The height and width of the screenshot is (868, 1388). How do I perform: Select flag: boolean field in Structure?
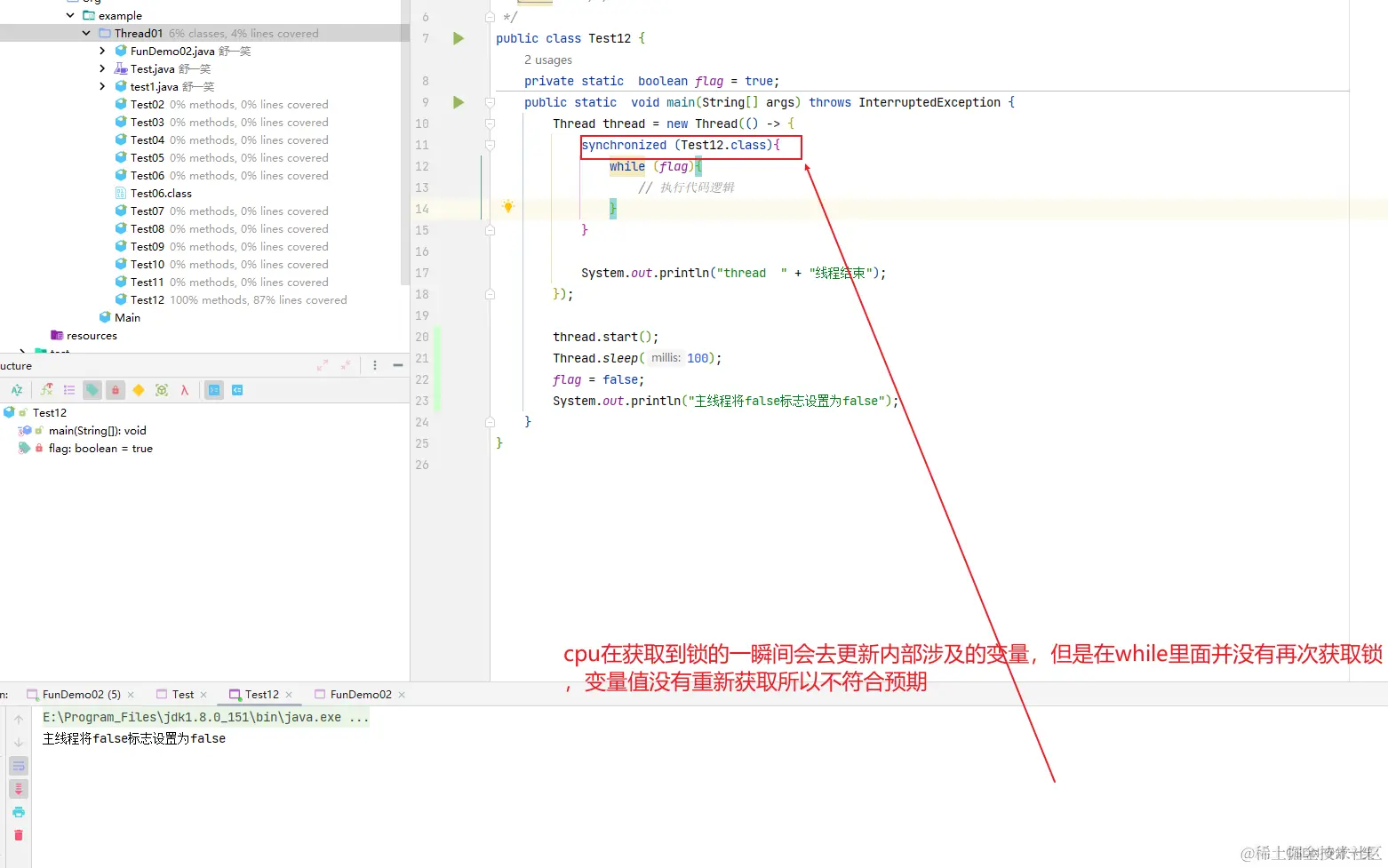pos(100,448)
